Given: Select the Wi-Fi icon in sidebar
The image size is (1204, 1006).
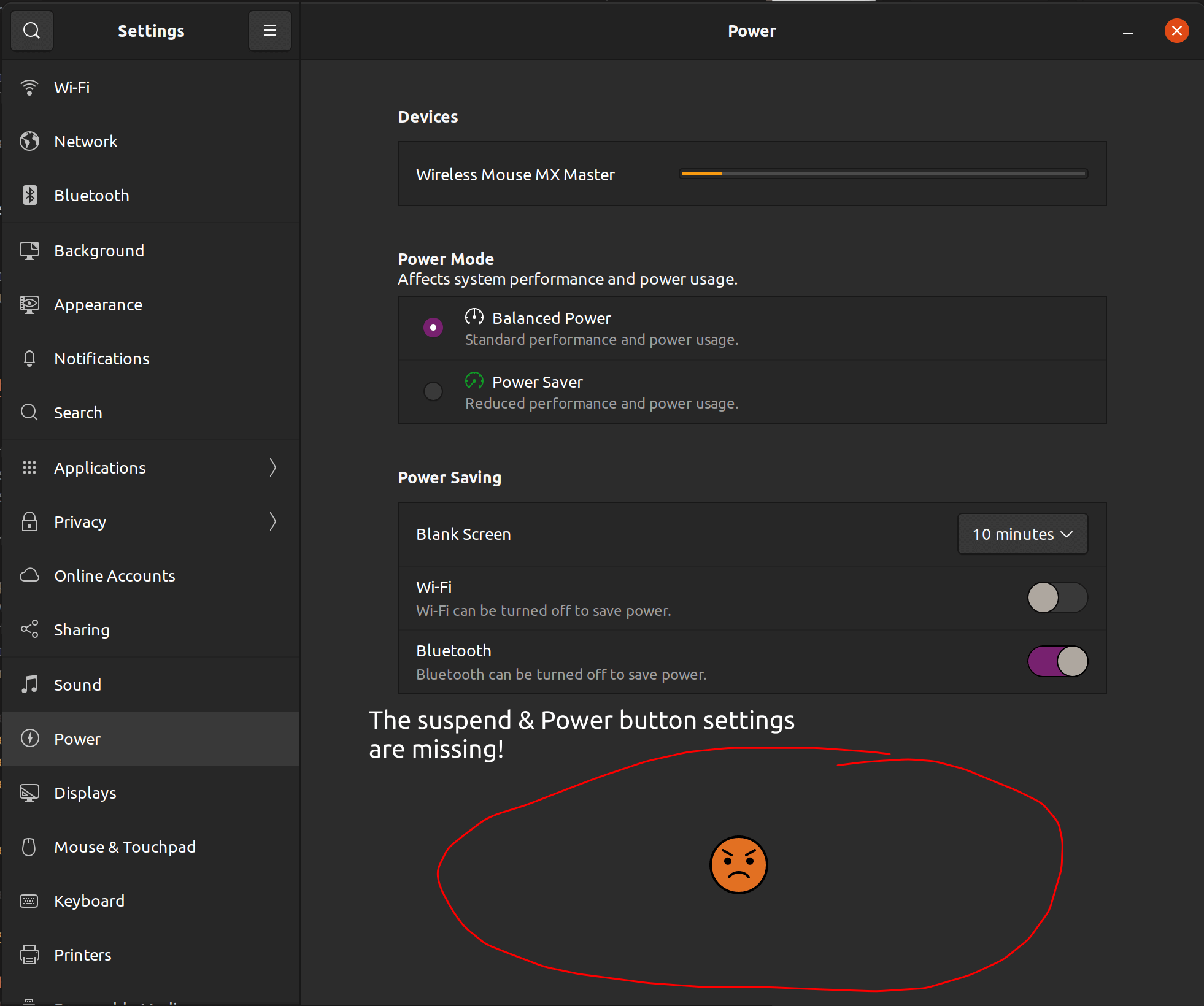Looking at the screenshot, I should click(x=29, y=87).
